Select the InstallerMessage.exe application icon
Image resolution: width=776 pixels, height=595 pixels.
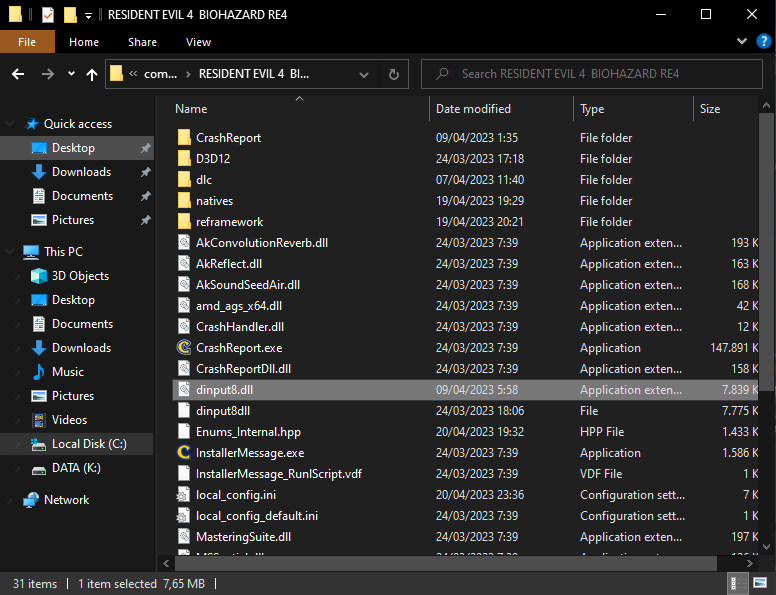184,452
